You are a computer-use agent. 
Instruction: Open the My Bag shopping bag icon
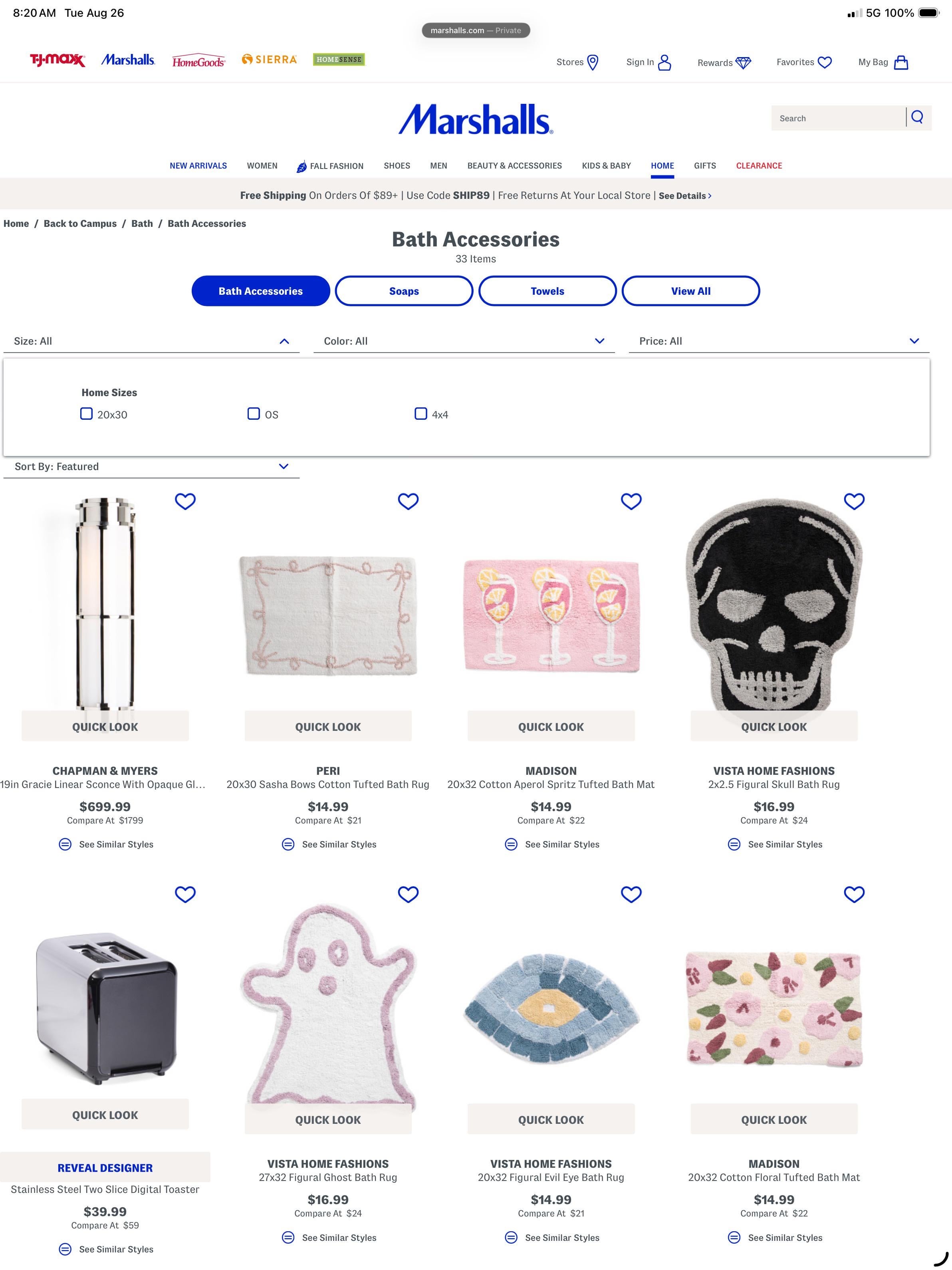(x=901, y=62)
